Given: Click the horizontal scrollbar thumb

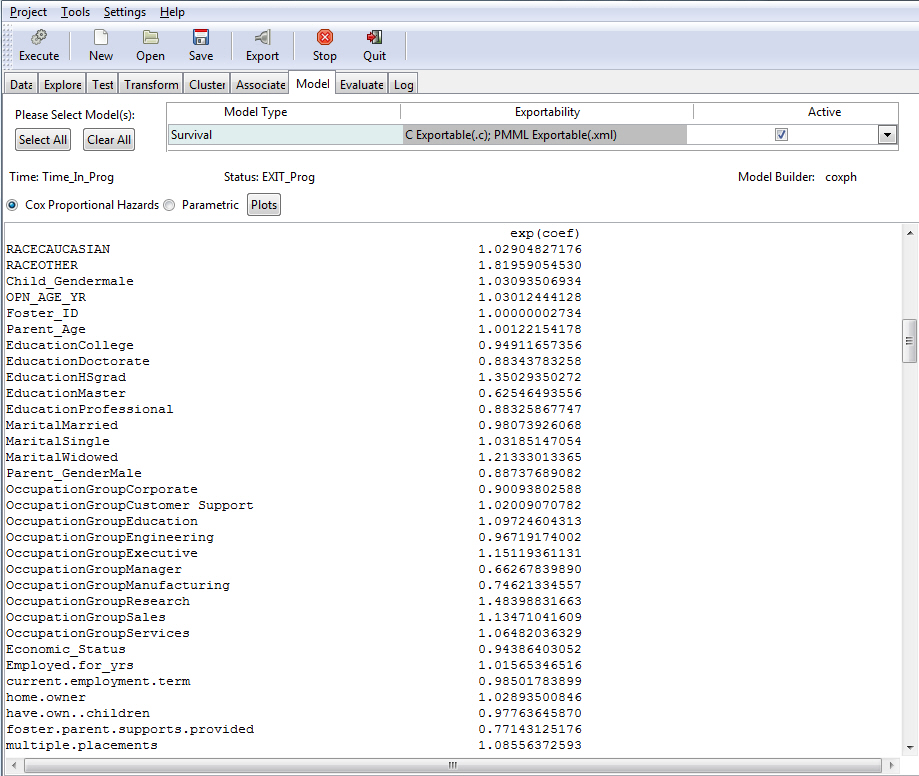Looking at the screenshot, I should (x=452, y=765).
